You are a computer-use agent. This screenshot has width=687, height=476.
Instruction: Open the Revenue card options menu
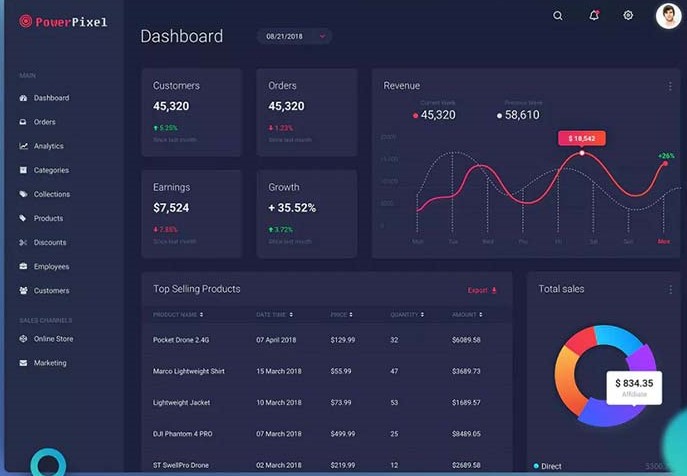670,86
